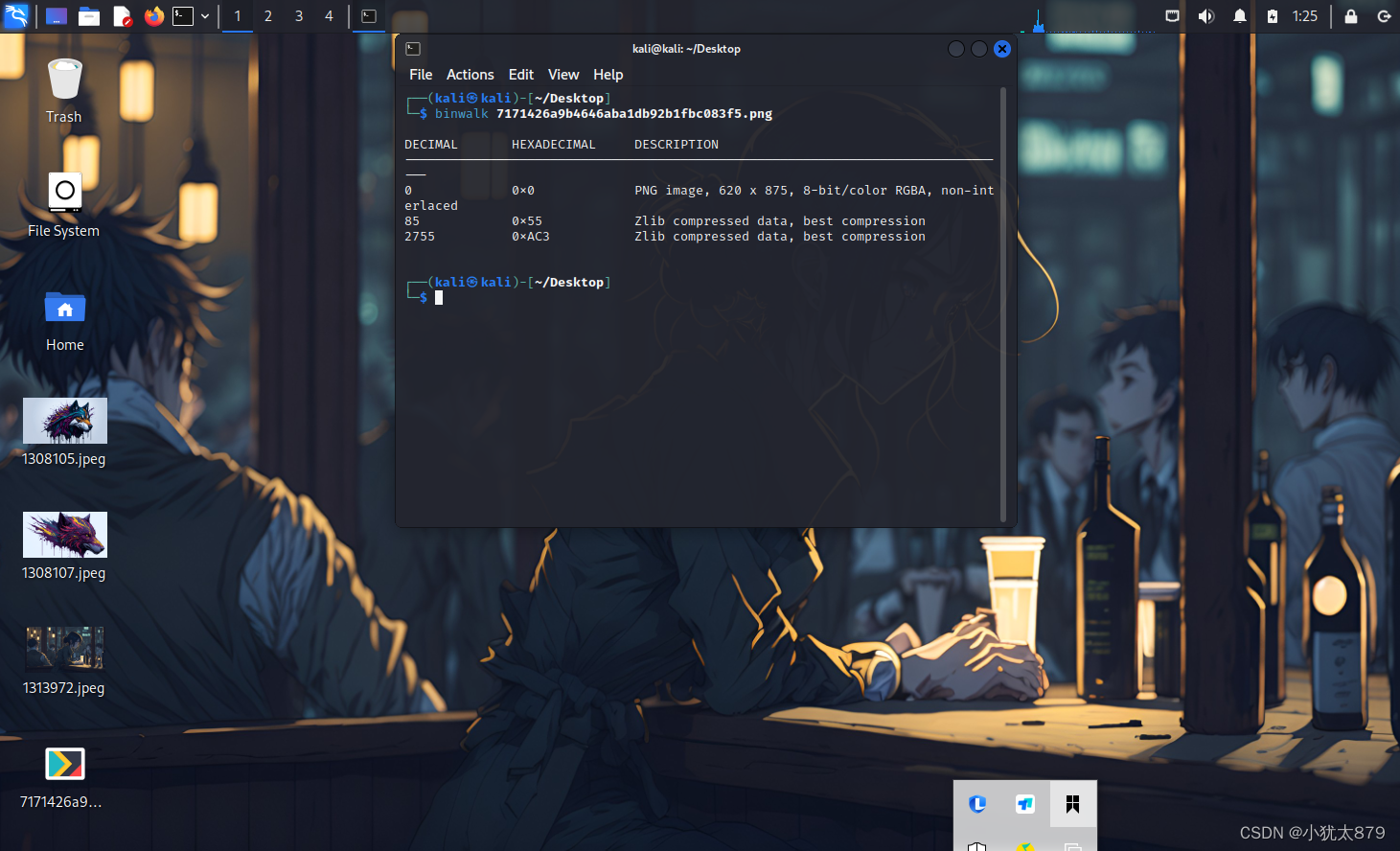Click the DECIMAL column header
1400x851 pixels.
(431, 145)
